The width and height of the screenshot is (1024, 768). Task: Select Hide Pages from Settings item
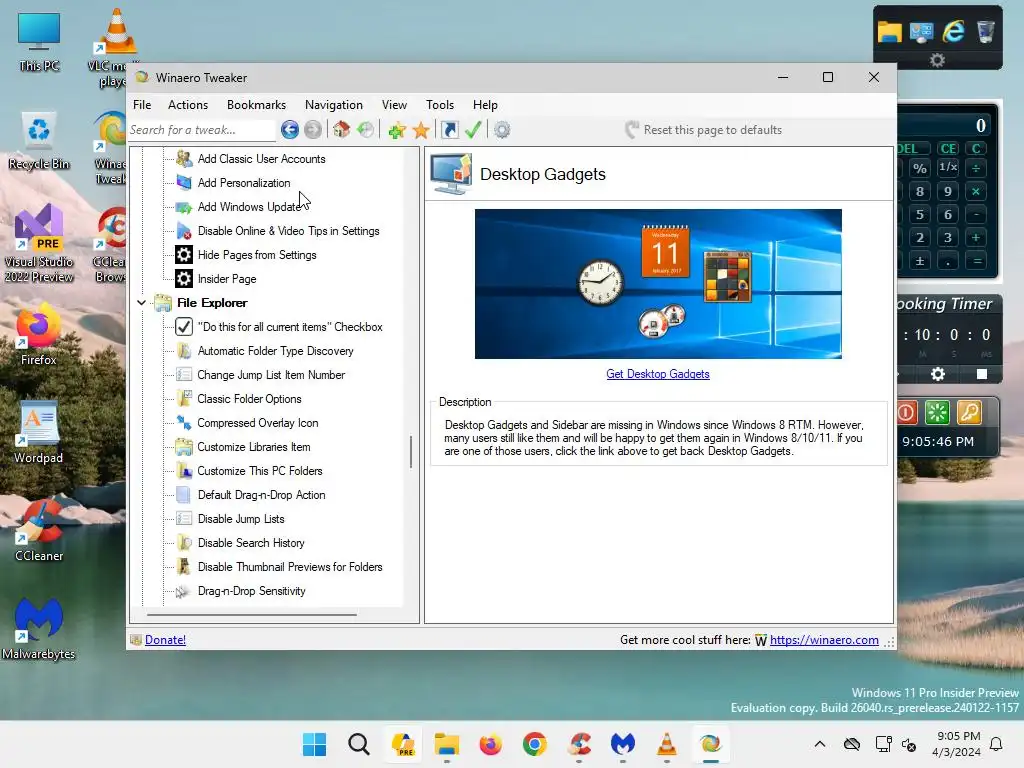click(257, 255)
